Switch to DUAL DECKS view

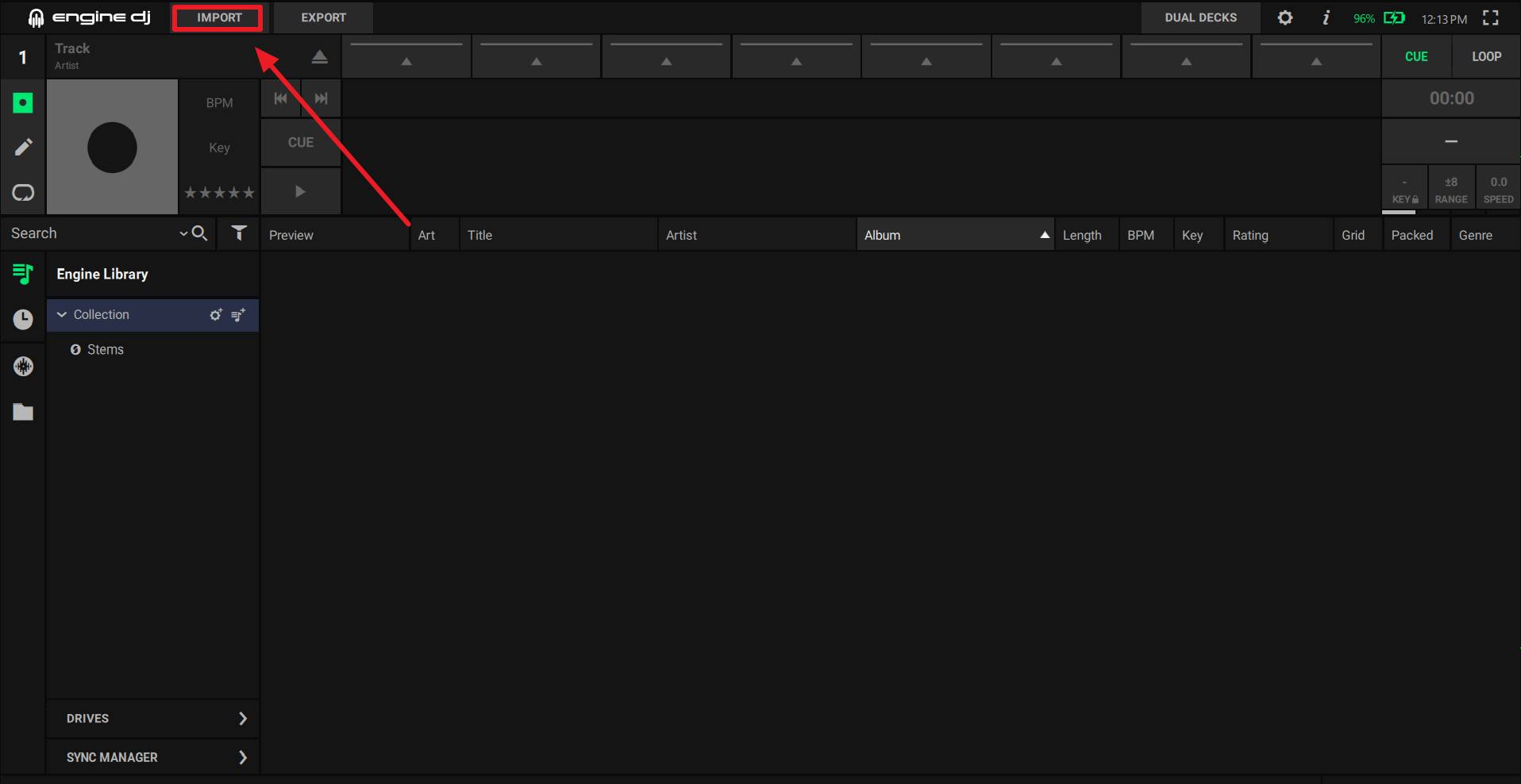point(1200,17)
